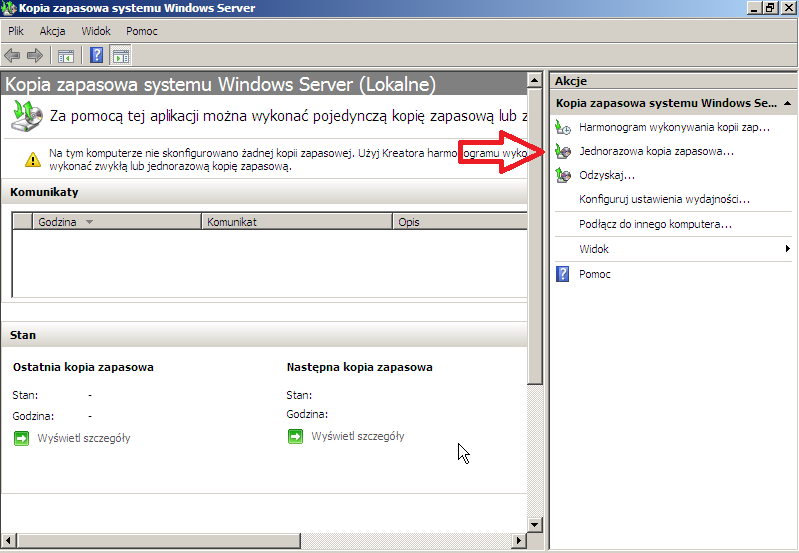799x553 pixels.
Task: Choose Podłącz do innego komputera... action
Action: 655,224
